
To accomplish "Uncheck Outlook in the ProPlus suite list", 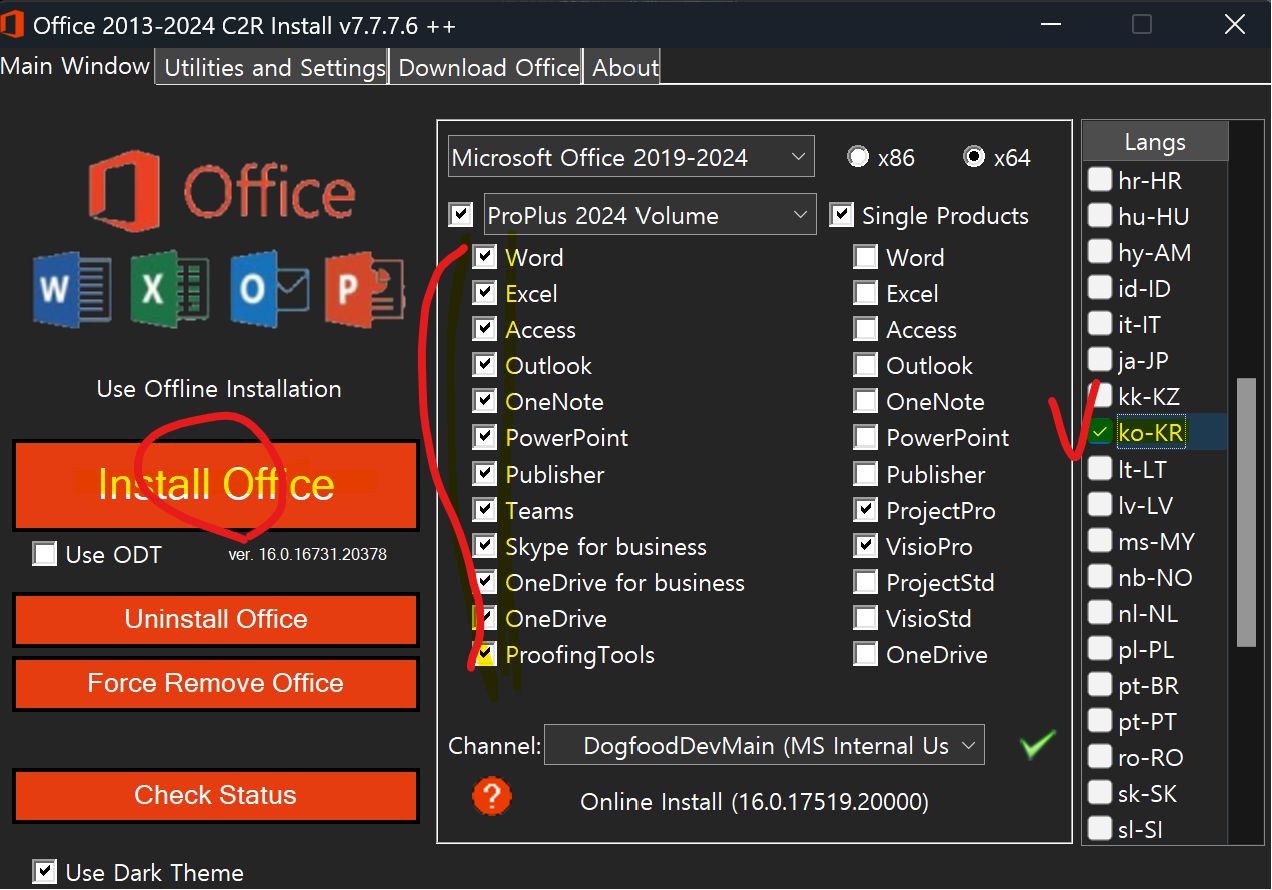I will (485, 365).
